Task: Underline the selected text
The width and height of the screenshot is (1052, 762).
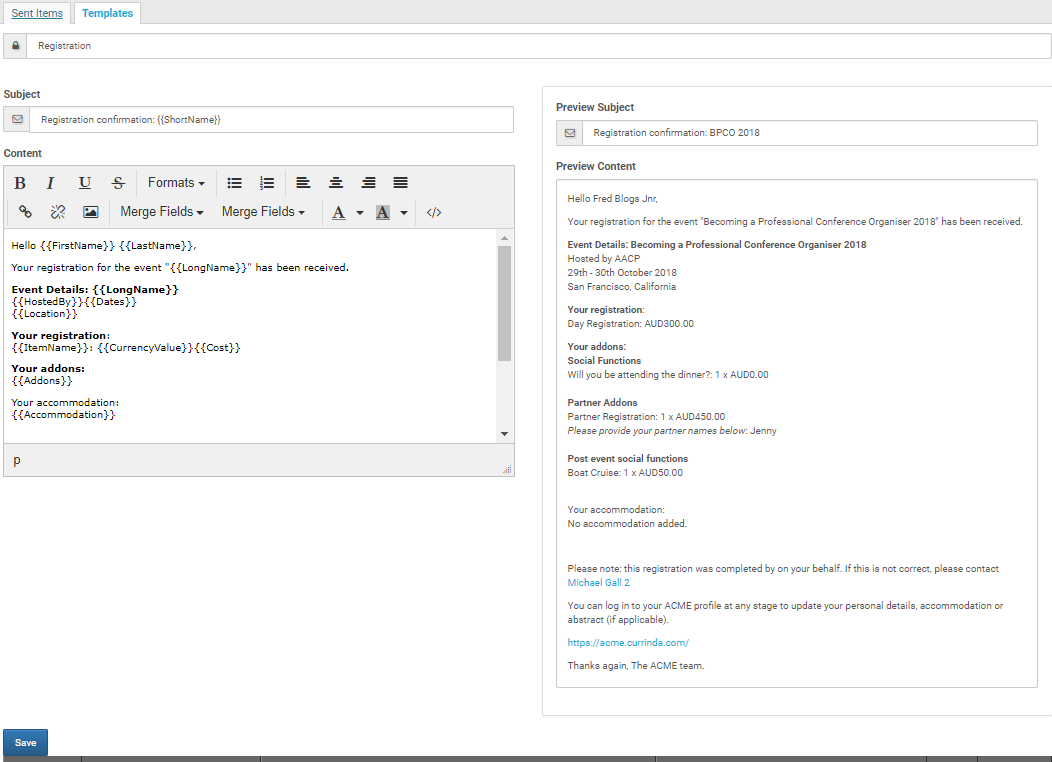Action: point(85,183)
